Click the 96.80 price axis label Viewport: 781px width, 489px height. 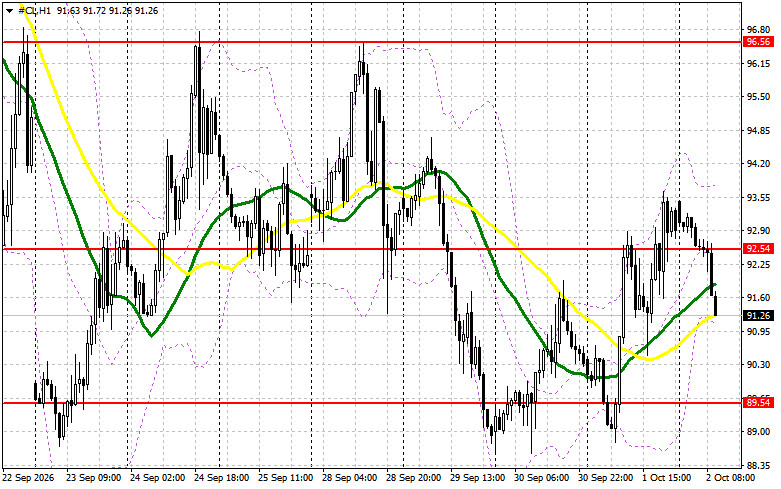[x=758, y=30]
